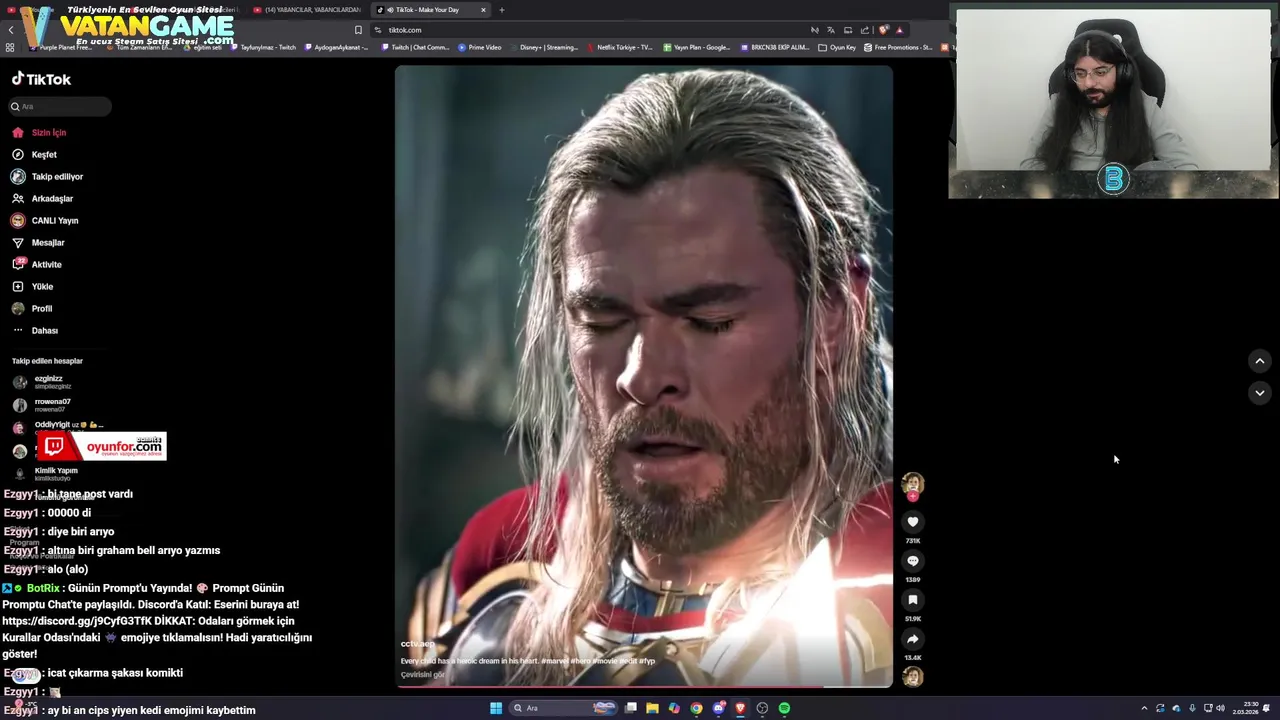Go back using browser back arrow
The height and width of the screenshot is (720, 1280).
(11, 30)
